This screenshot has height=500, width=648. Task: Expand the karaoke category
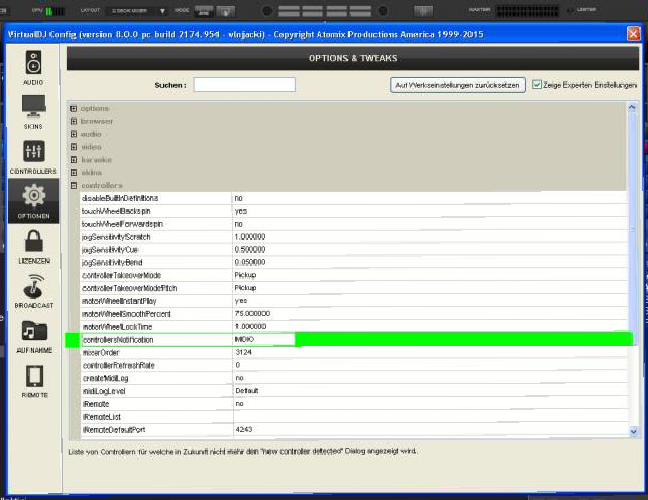[x=74, y=160]
